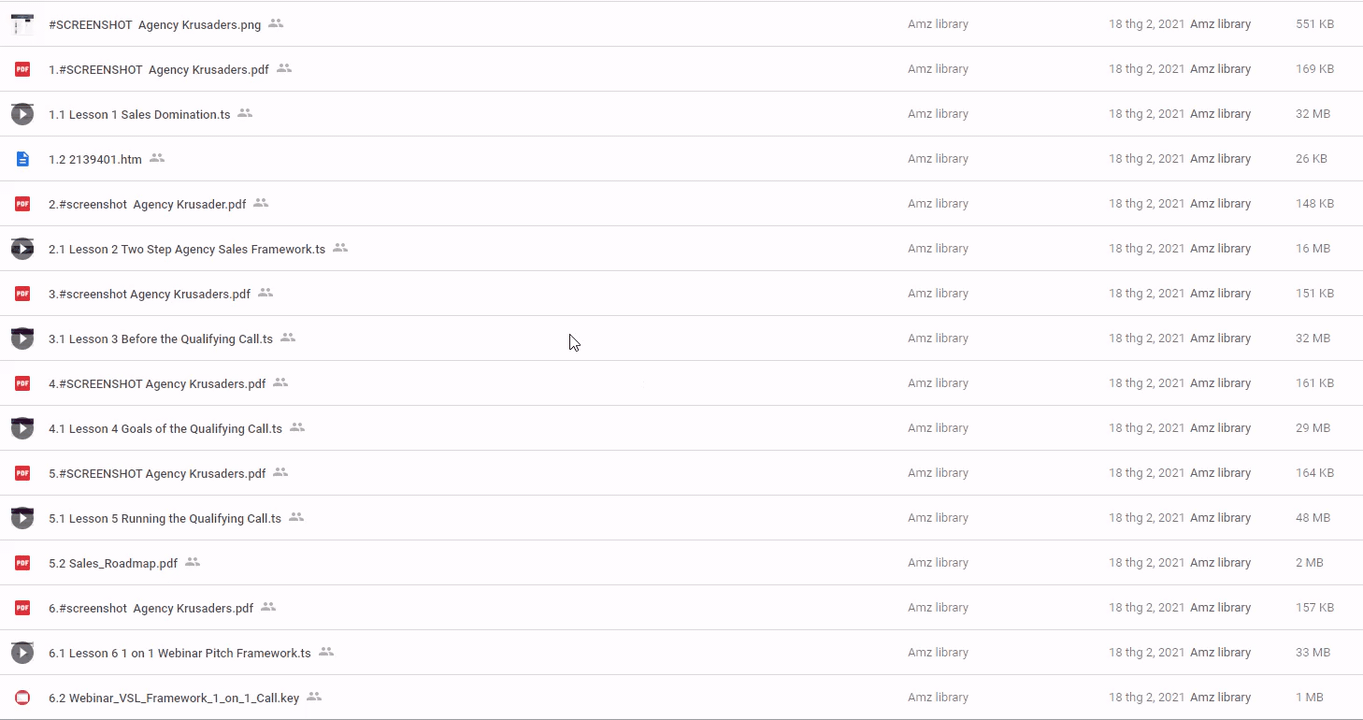Open 4.1 Lesson 4 Goals of the Qualifying Call.ts
The height and width of the screenshot is (720, 1363).
point(165,429)
